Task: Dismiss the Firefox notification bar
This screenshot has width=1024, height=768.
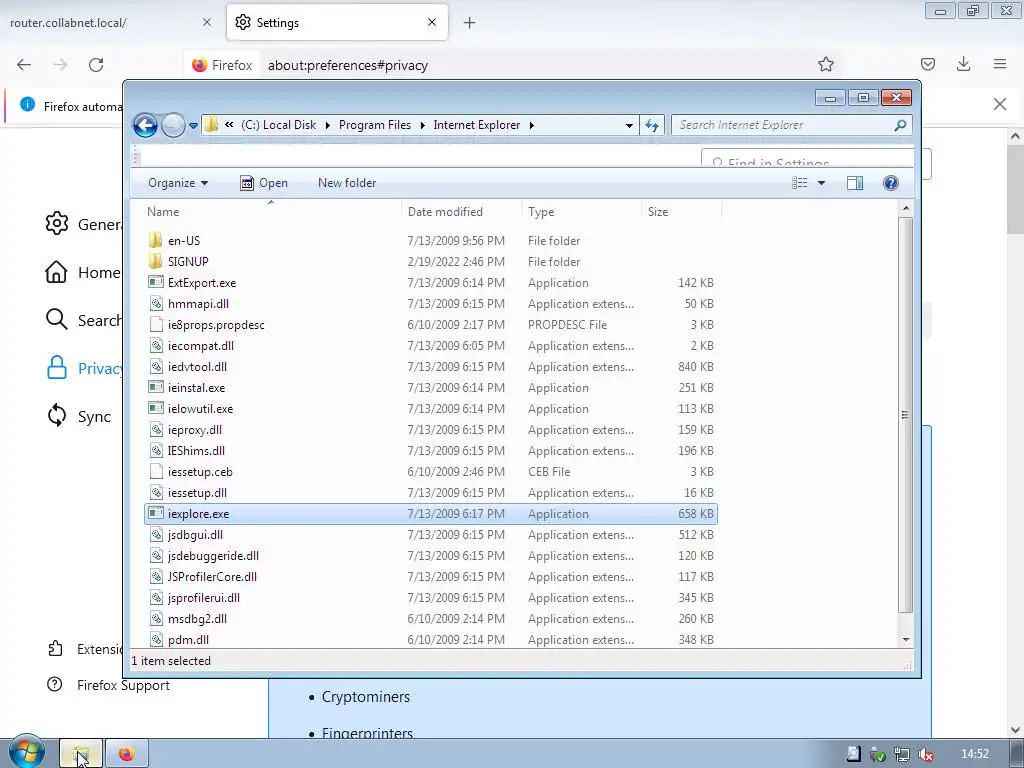Action: (x=1000, y=104)
